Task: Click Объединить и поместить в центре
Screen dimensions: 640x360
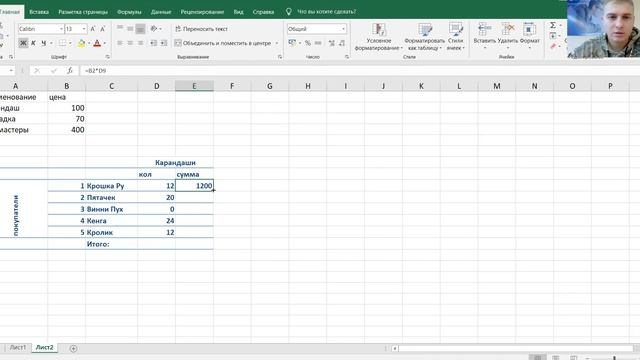Action: (x=223, y=43)
